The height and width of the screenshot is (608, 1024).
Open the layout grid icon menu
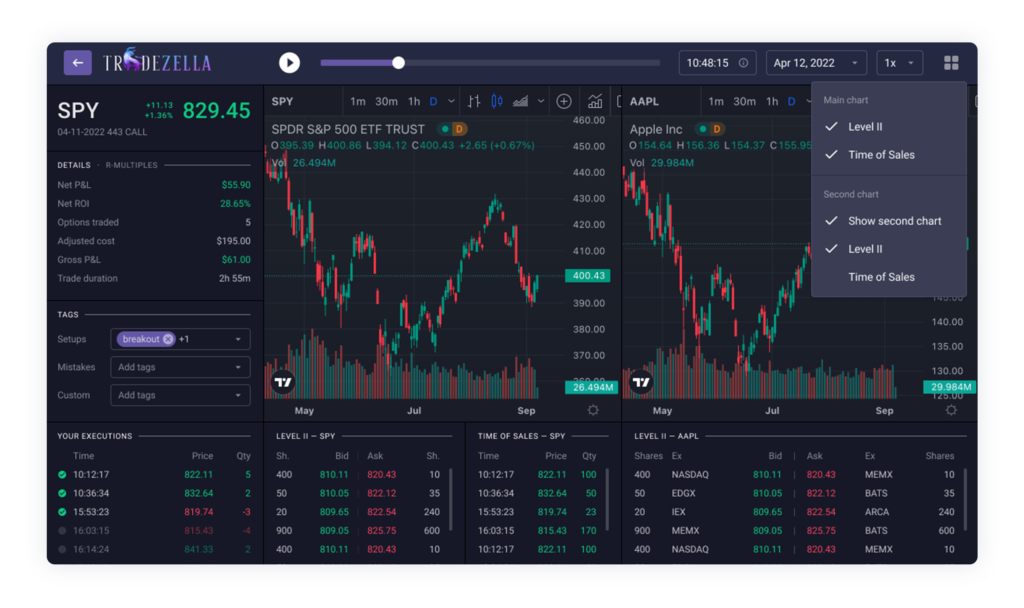951,63
